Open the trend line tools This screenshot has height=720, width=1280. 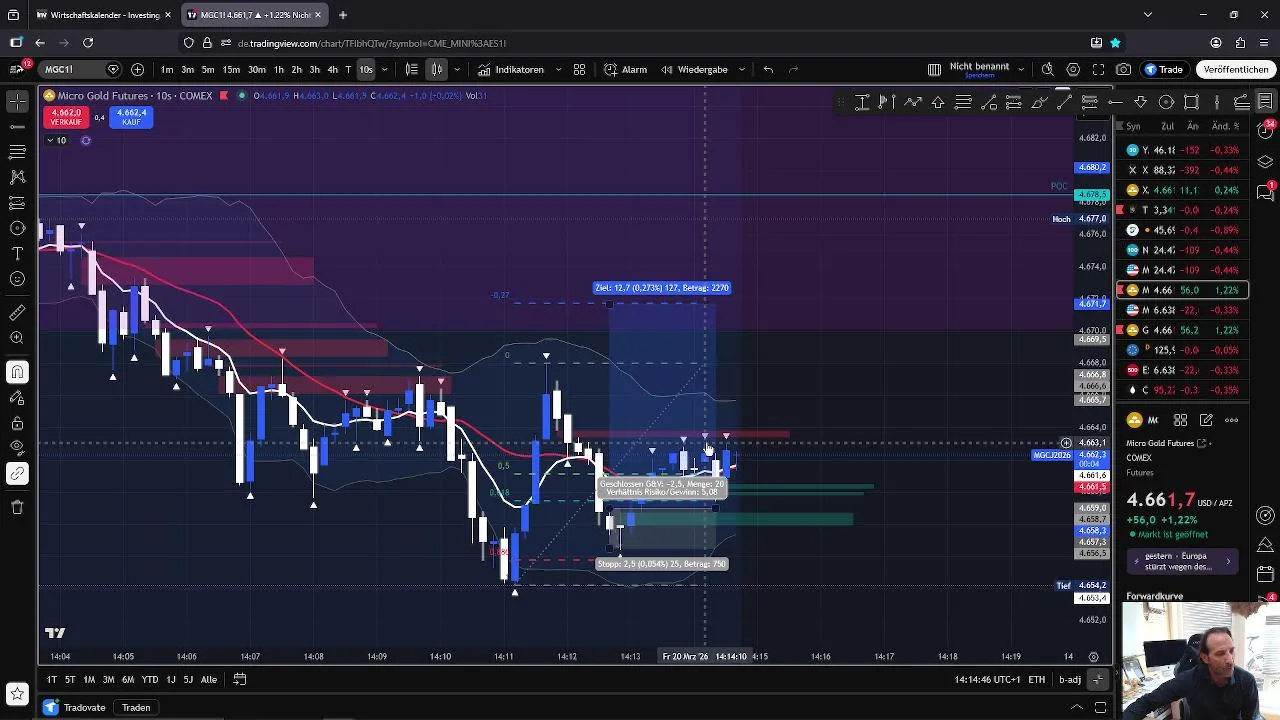(17, 127)
